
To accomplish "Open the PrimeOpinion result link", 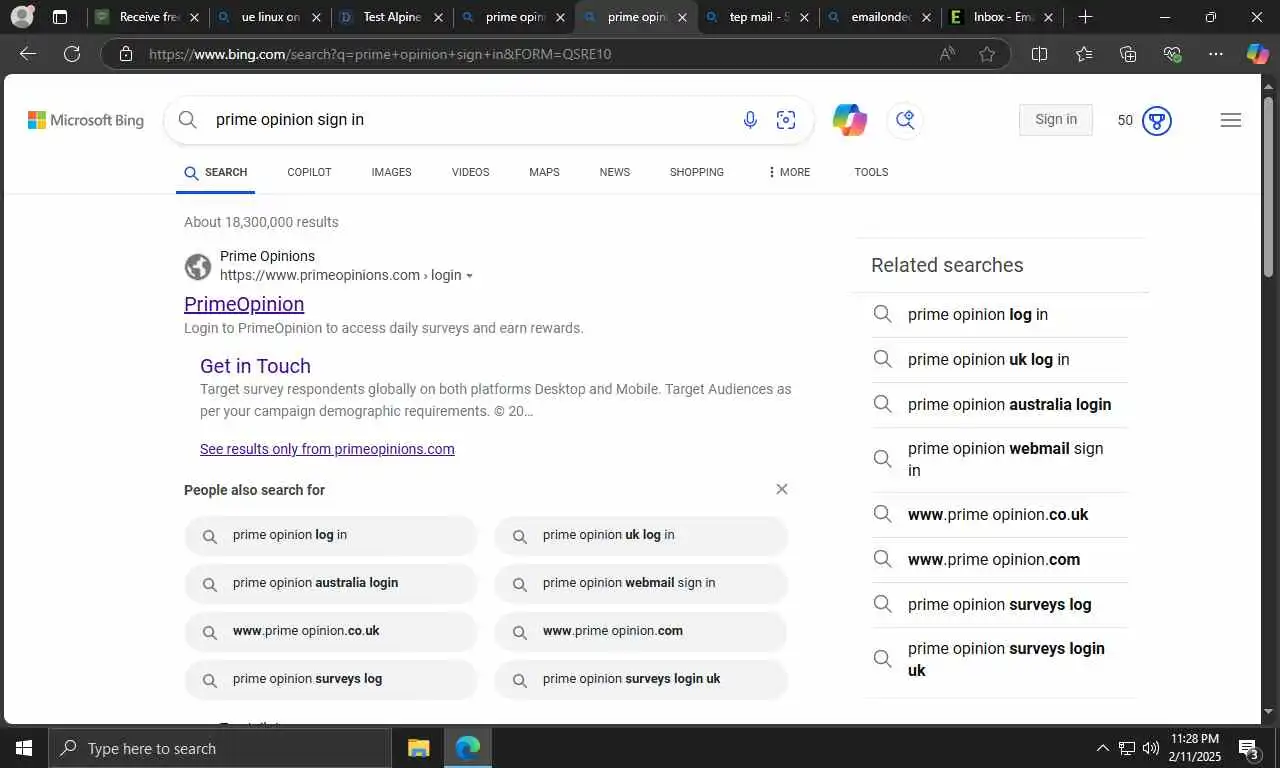I will [244, 304].
